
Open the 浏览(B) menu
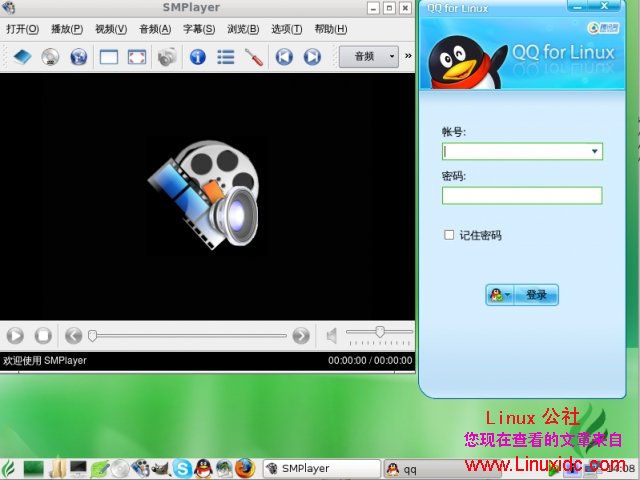(243, 29)
